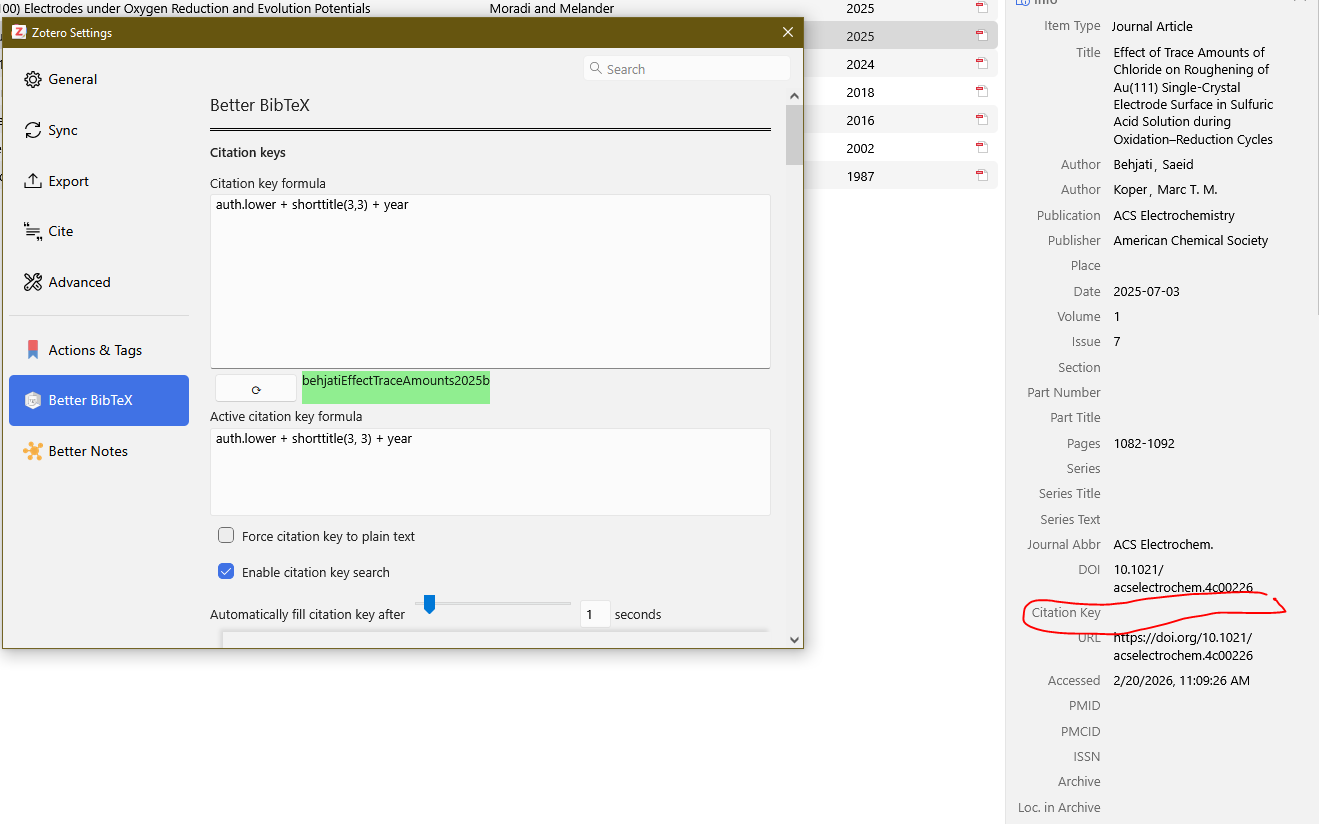Viewport: 1319px width, 824px height.
Task: Click the Cite quote icon
Action: click(33, 231)
